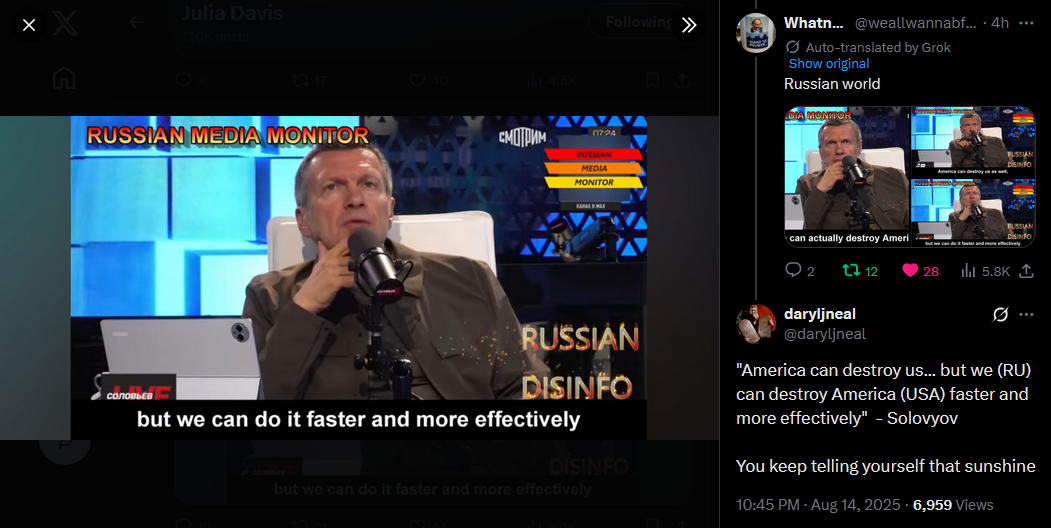Open more options on daryljneal post

coord(1026,314)
